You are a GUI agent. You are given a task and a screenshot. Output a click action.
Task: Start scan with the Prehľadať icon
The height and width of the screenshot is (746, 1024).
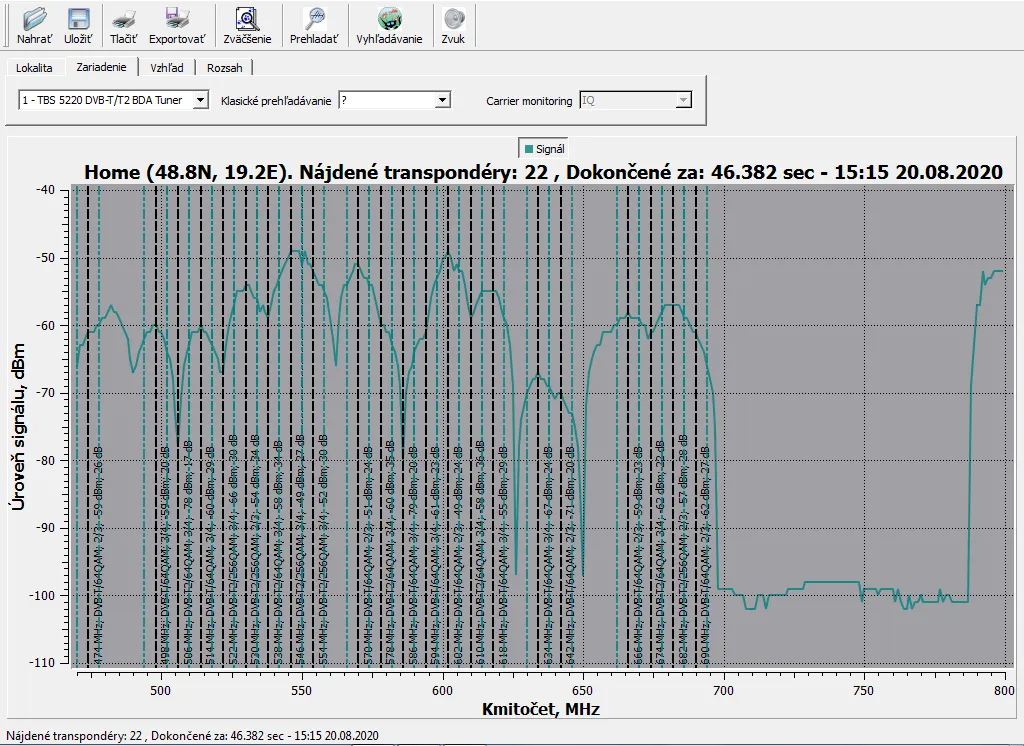(314, 20)
